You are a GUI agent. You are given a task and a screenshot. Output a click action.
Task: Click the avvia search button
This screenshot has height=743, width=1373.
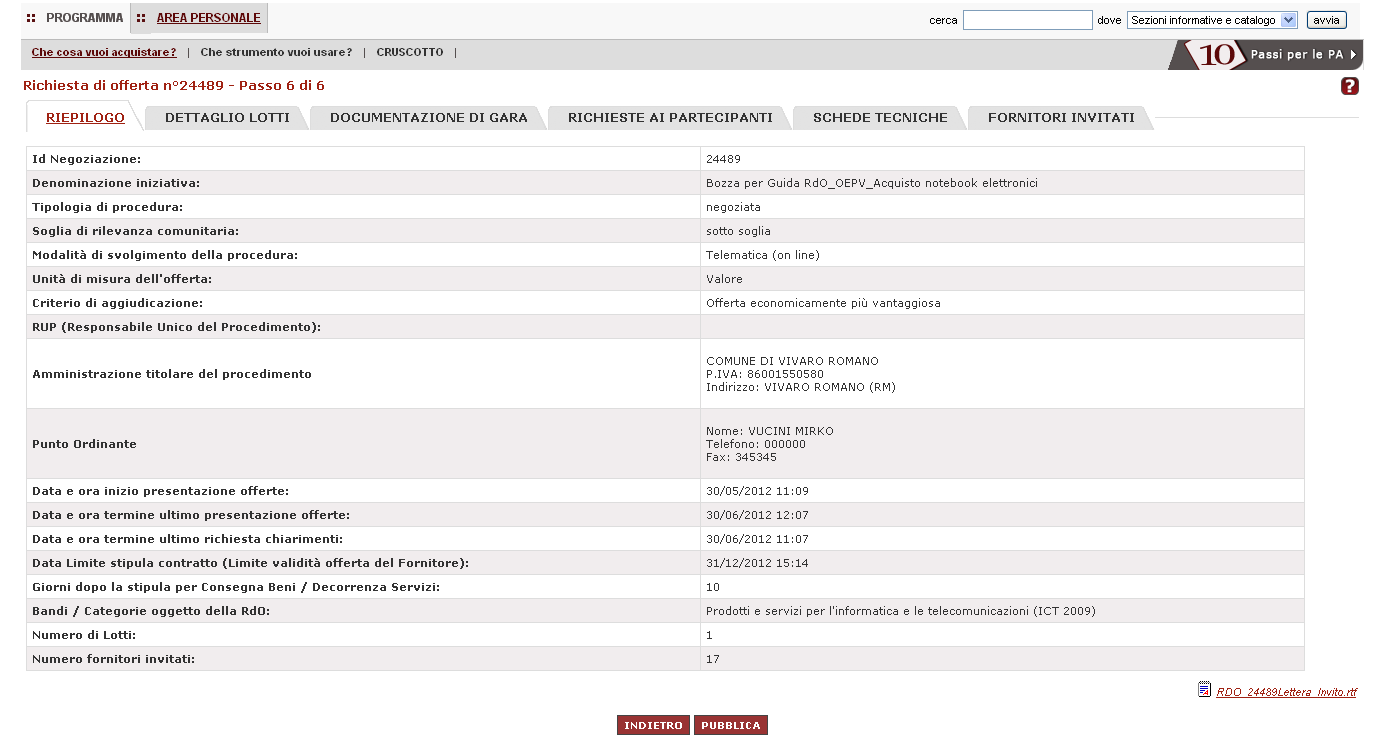pos(1326,20)
